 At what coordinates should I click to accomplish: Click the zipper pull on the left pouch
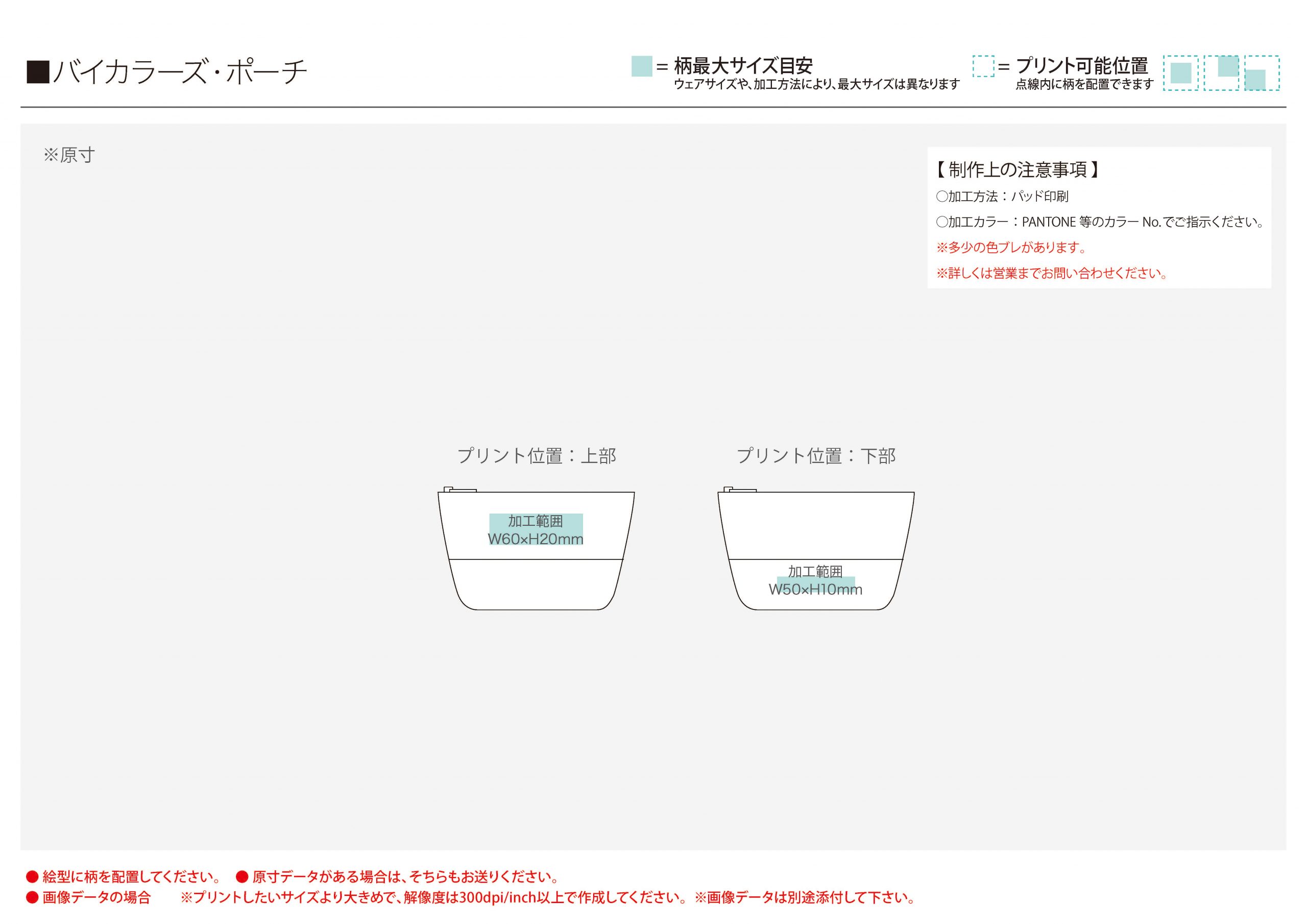point(460,490)
